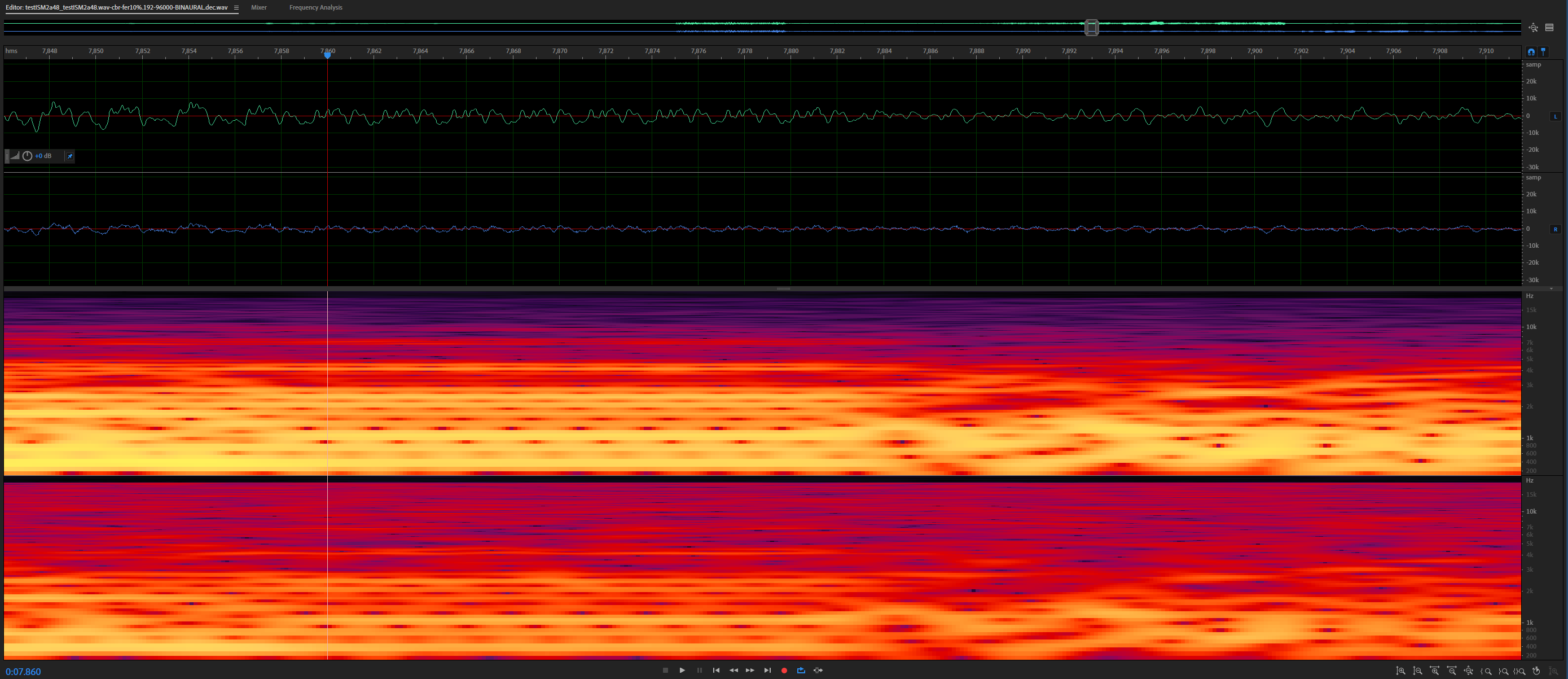Zoom in time with horizontal magnifier
This screenshot has height=679, width=1568.
pyautogui.click(x=1435, y=671)
